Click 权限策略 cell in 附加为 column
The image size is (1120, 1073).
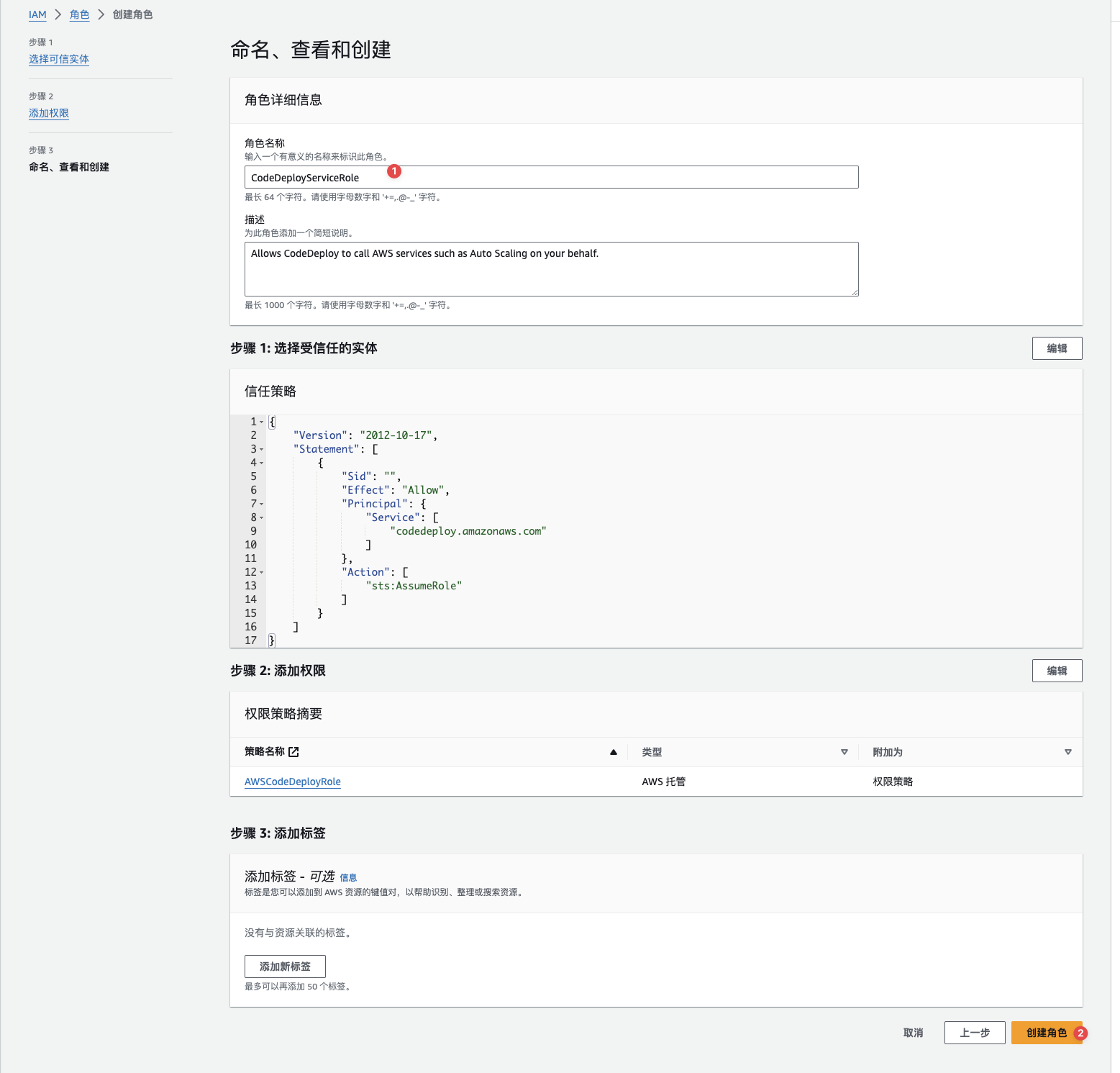coord(893,782)
